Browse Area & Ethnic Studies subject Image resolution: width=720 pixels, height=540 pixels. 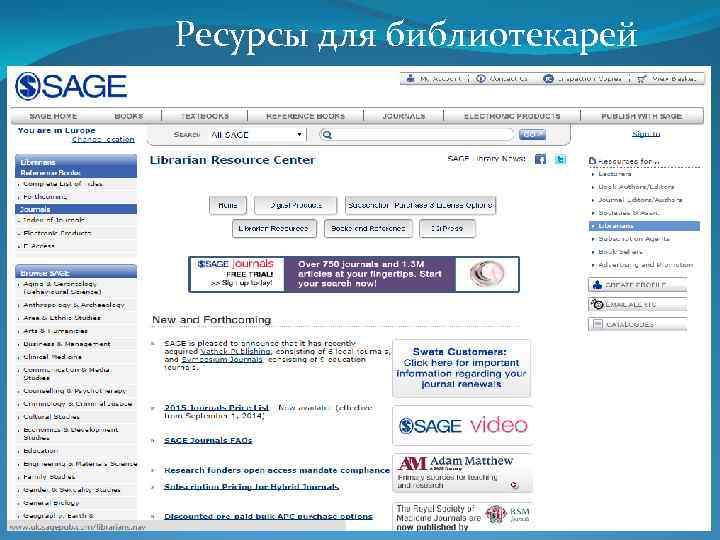point(62,317)
